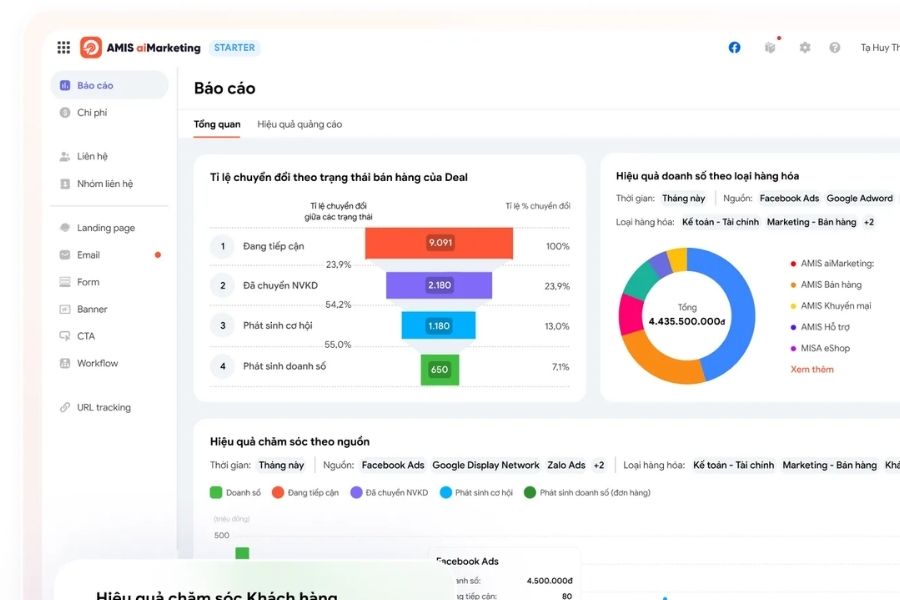The width and height of the screenshot is (900, 600).
Task: Open Tháng này filter in the doanh số card
Action: coord(684,198)
